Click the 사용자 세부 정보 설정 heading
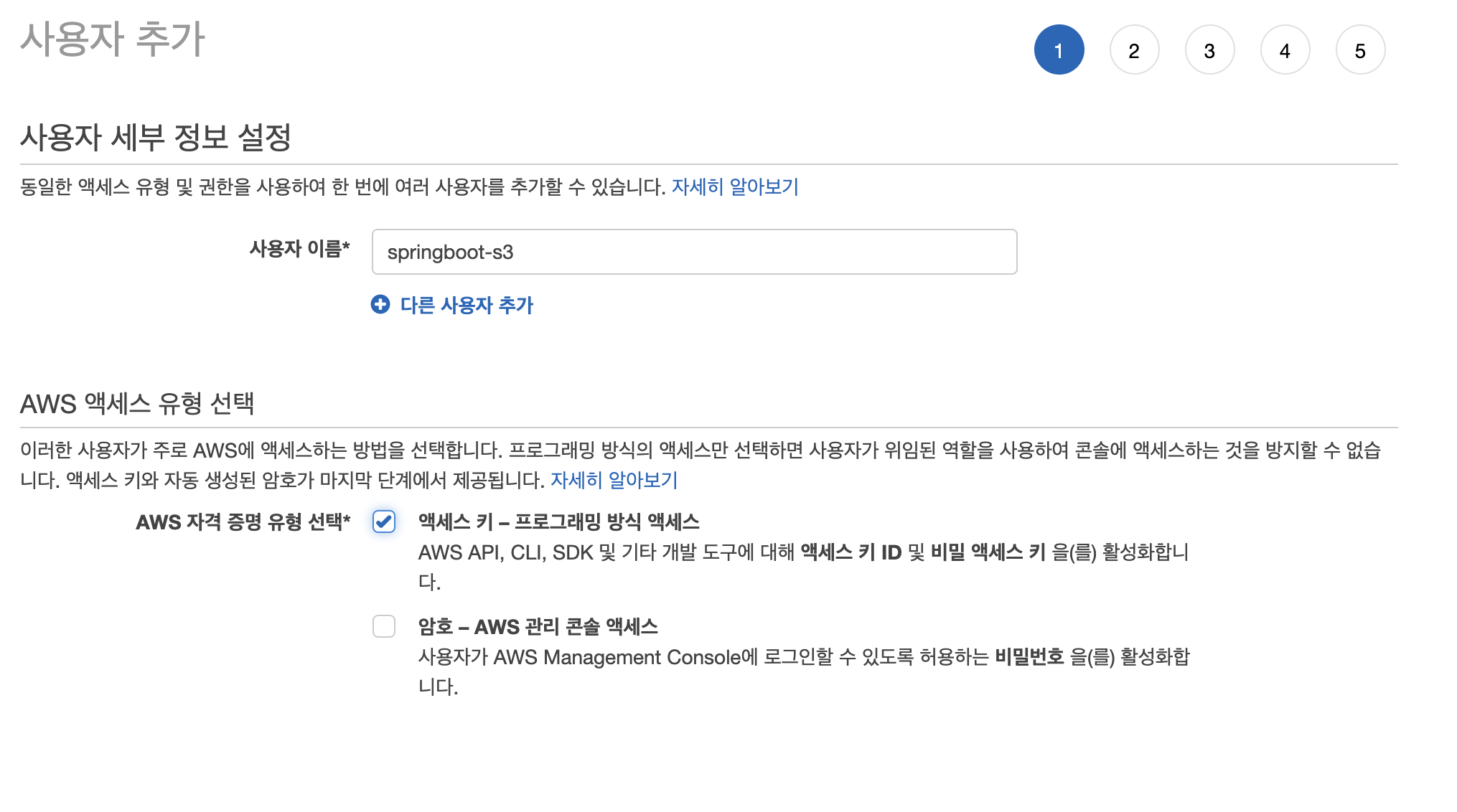Screen dimensions: 1457x812 (156, 137)
